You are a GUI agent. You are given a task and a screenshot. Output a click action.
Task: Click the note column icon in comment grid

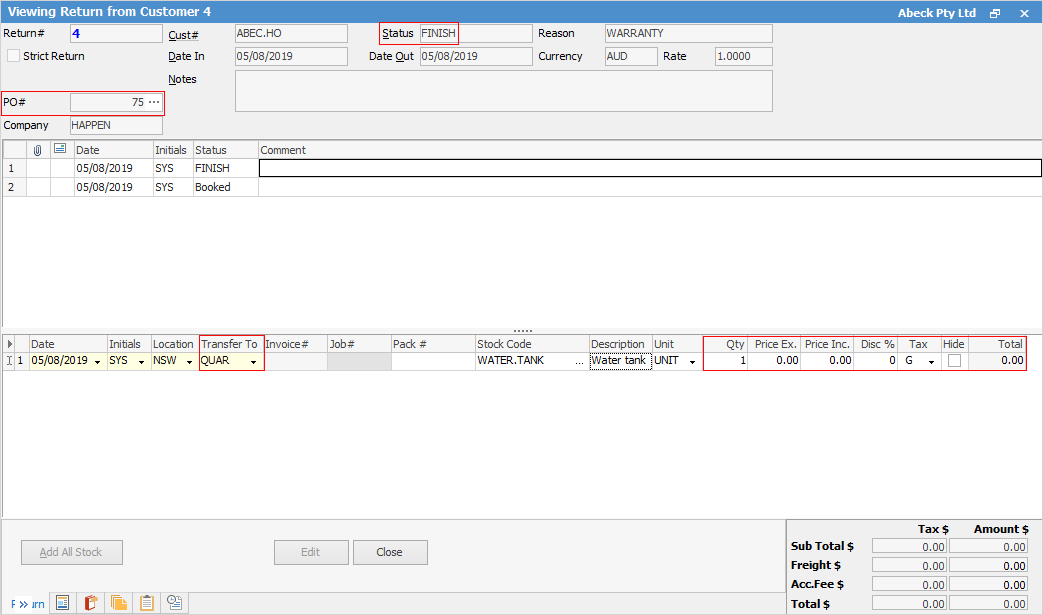coord(61,150)
